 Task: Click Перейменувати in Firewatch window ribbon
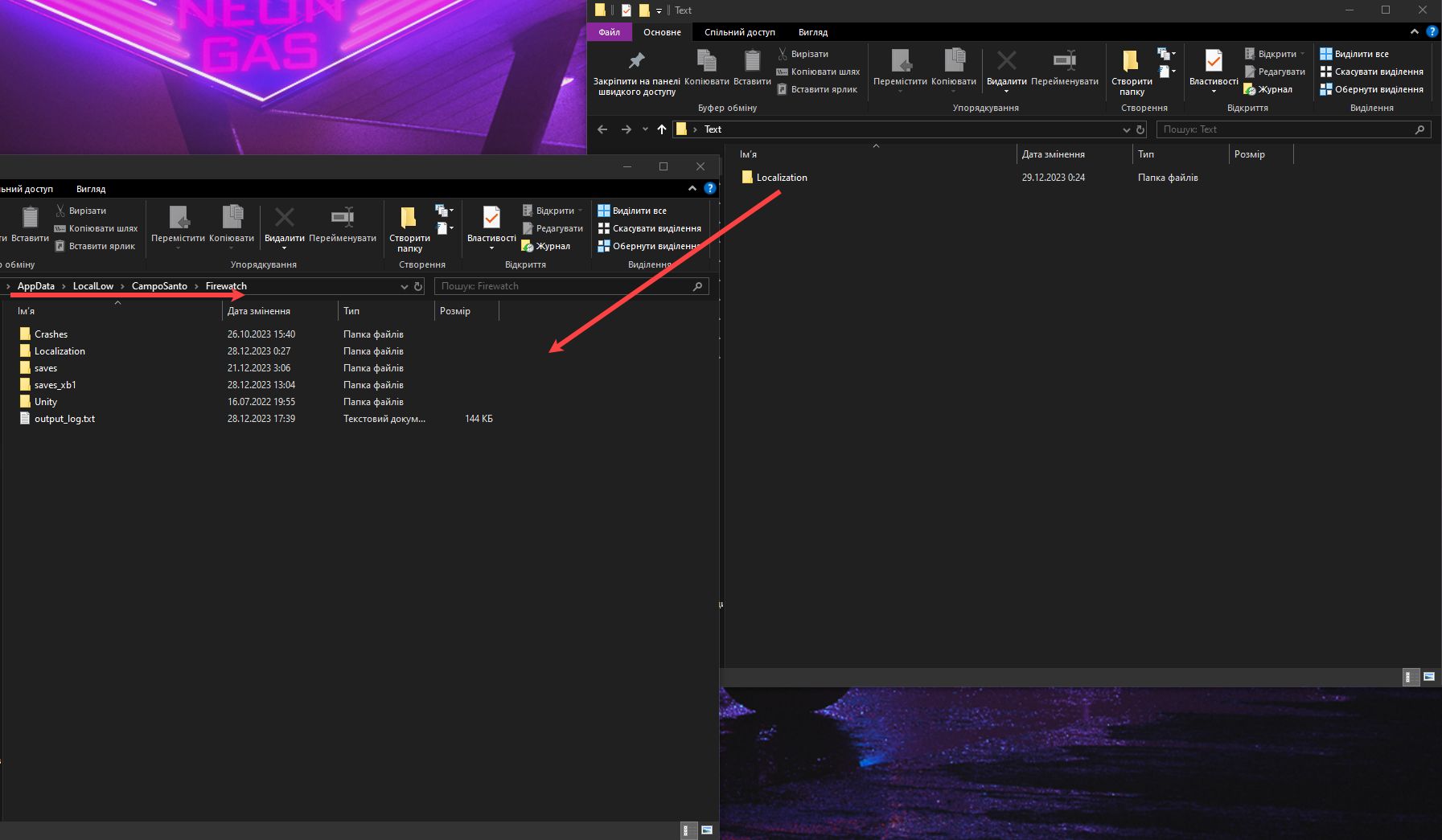(343, 224)
